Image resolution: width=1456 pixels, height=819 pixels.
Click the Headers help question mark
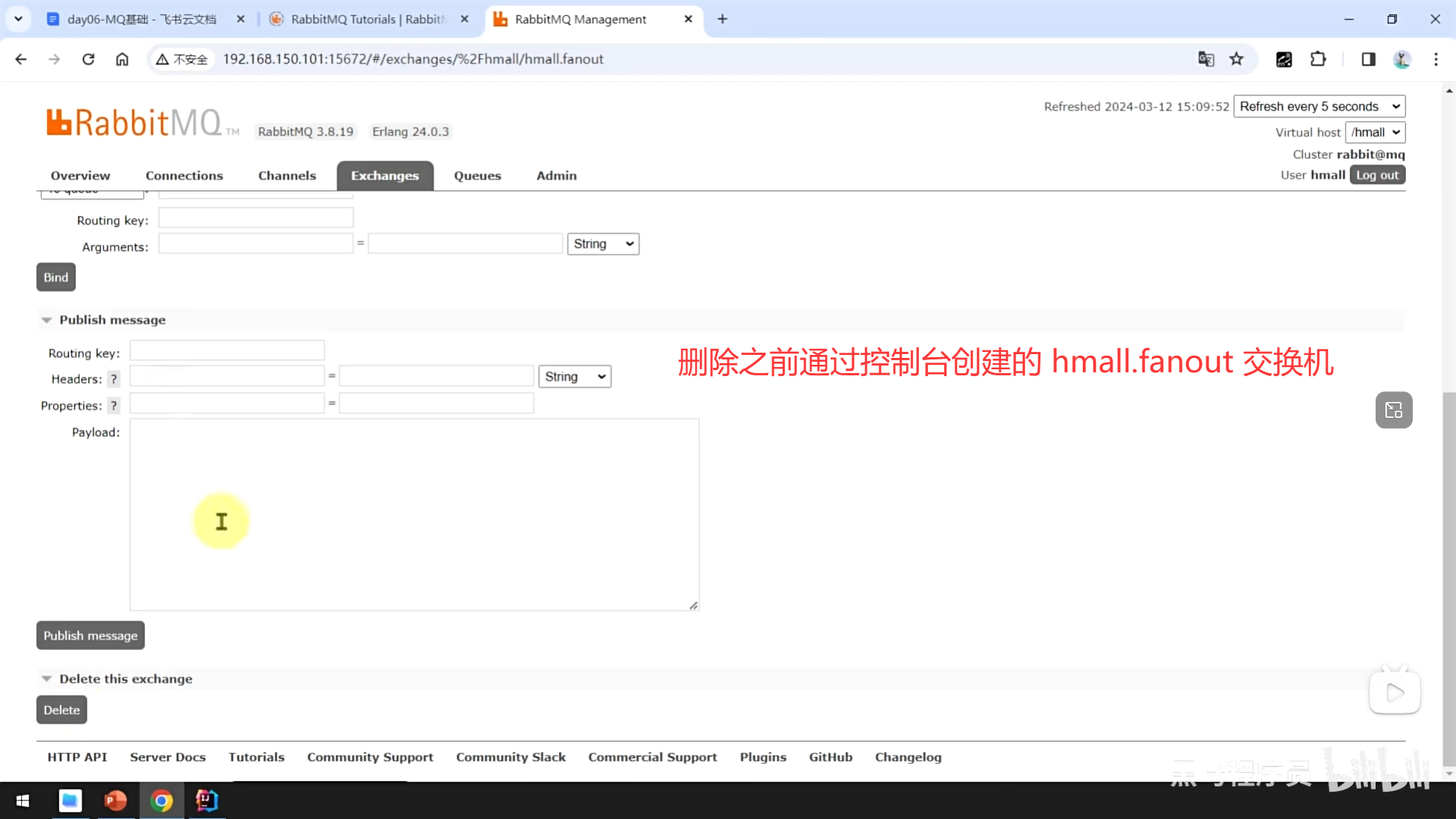(114, 379)
